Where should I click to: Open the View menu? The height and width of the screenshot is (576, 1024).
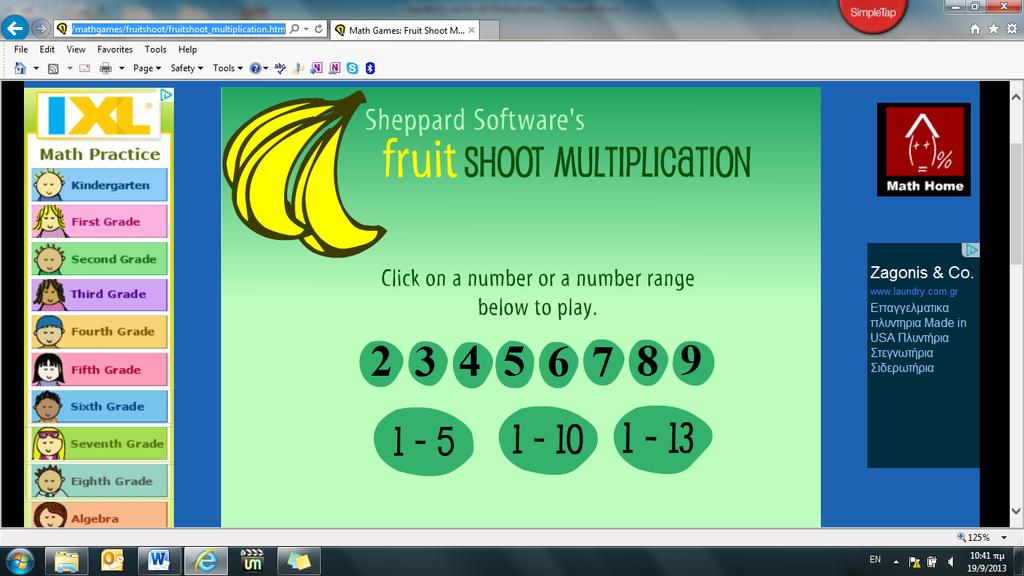click(x=76, y=49)
